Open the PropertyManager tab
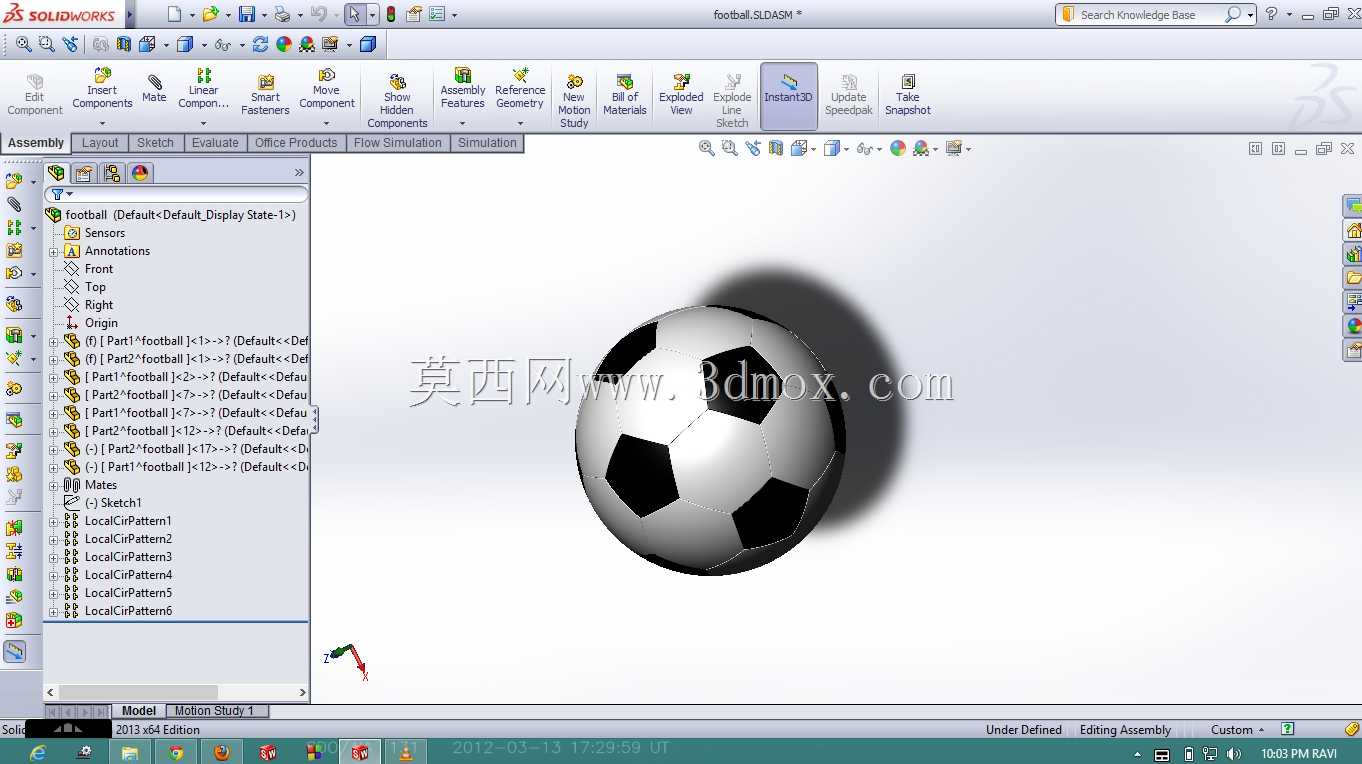Screen dimensions: 1362x764 click(84, 173)
